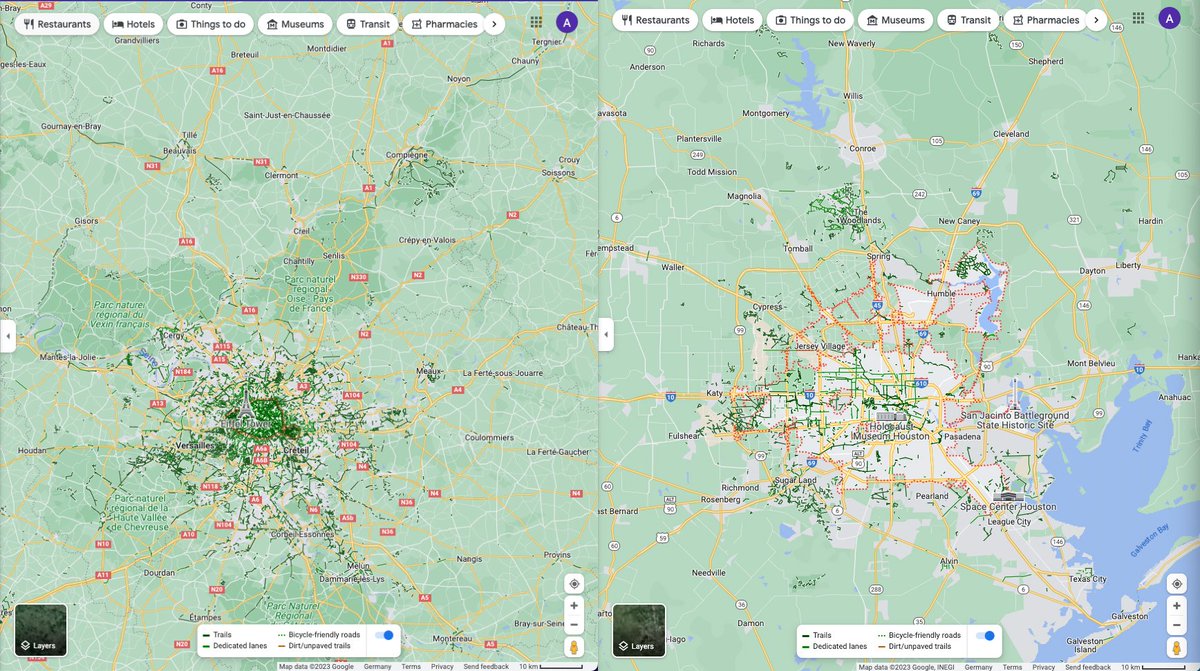The width and height of the screenshot is (1200, 671).
Task: Open Google apps grid on Paris map
Action: (x=537, y=22)
